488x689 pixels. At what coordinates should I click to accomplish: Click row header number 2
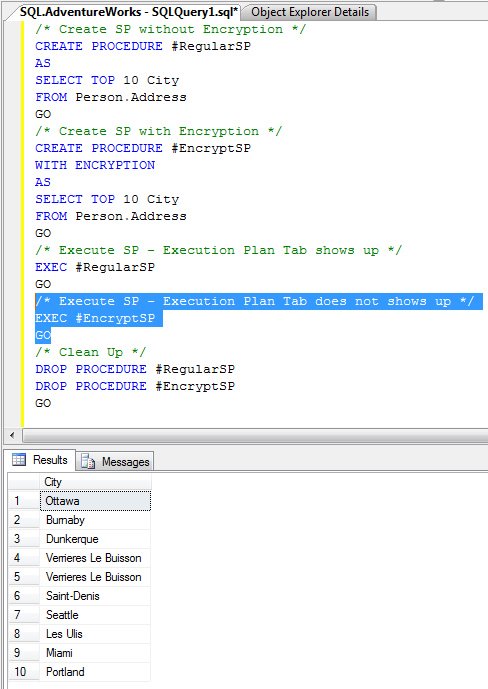24,520
